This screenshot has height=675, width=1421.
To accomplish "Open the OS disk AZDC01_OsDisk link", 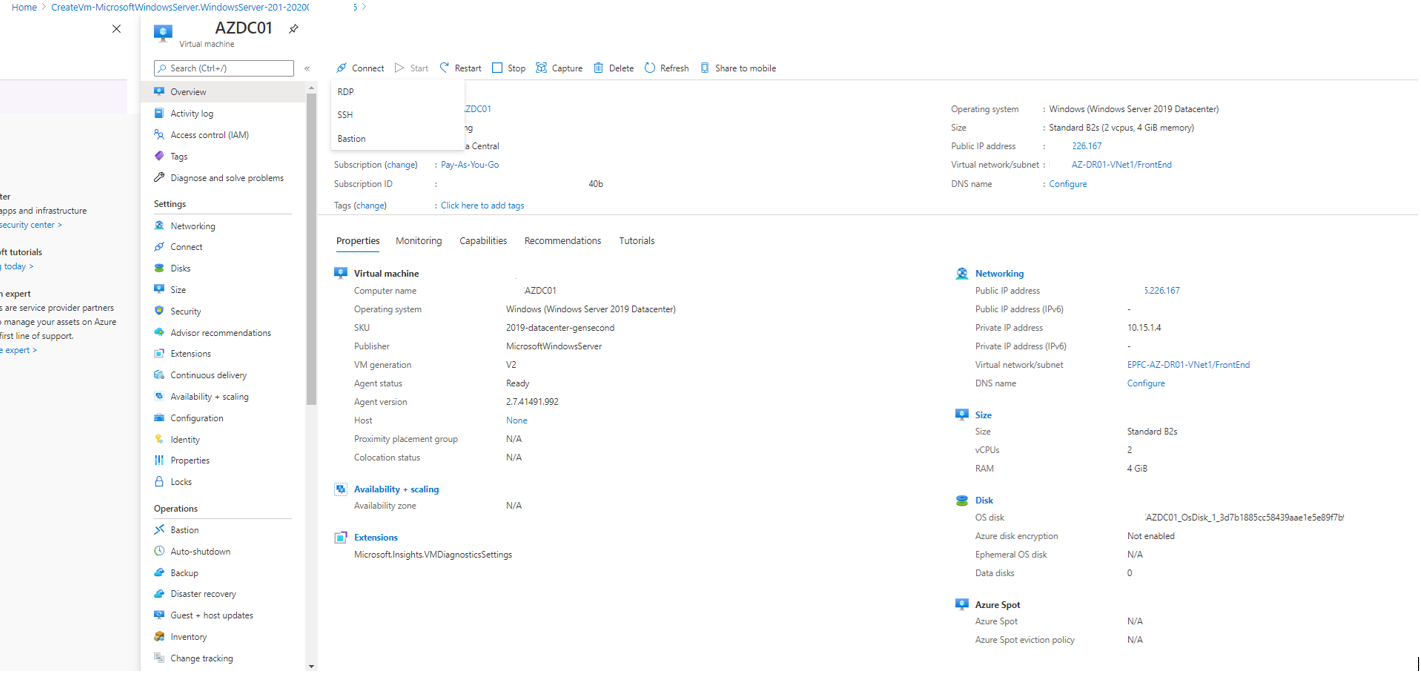I will (1245, 518).
